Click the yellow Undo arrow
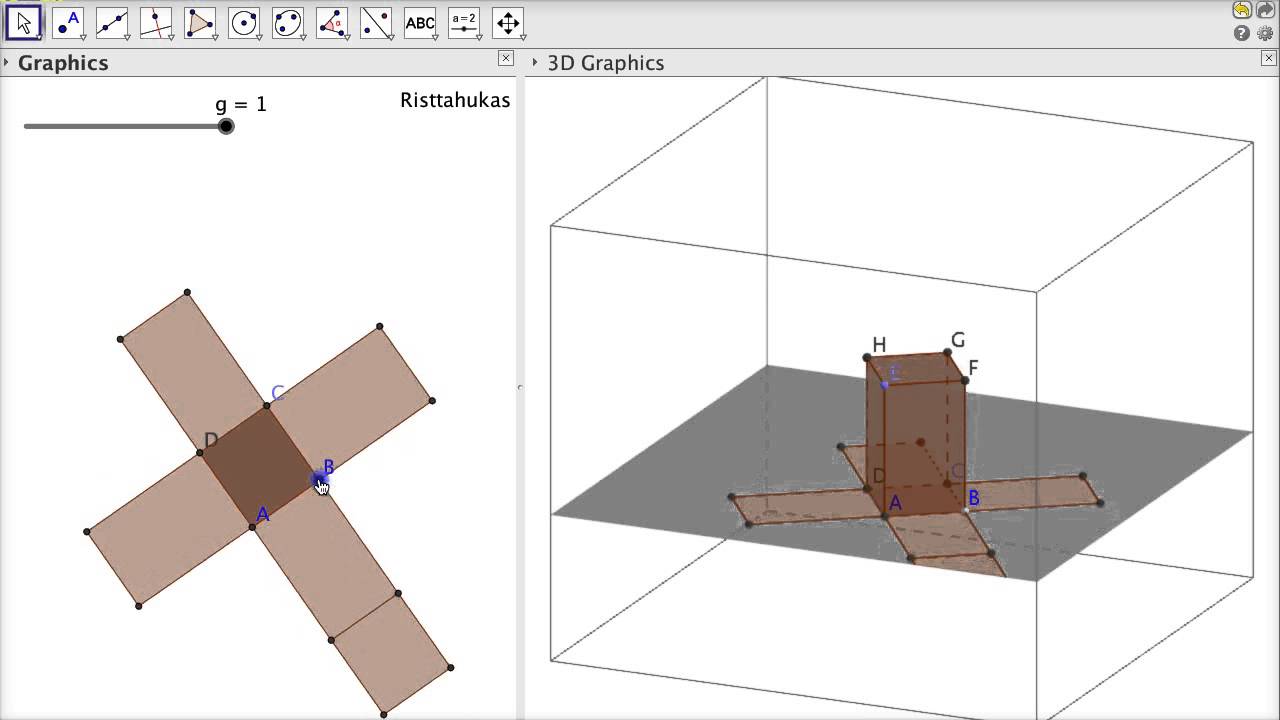1280x720 pixels. coord(1242,10)
